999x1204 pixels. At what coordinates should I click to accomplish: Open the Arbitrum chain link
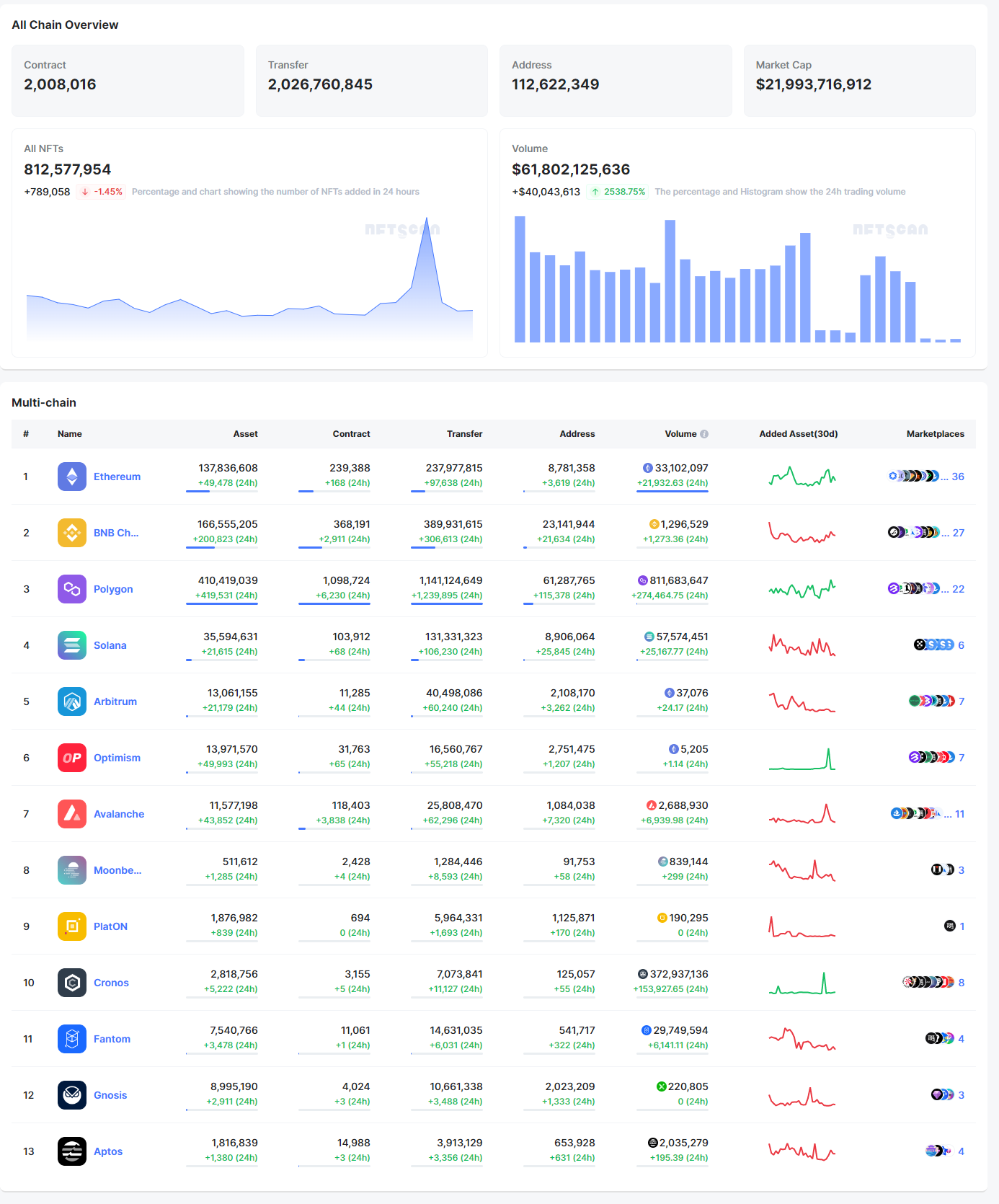point(115,701)
